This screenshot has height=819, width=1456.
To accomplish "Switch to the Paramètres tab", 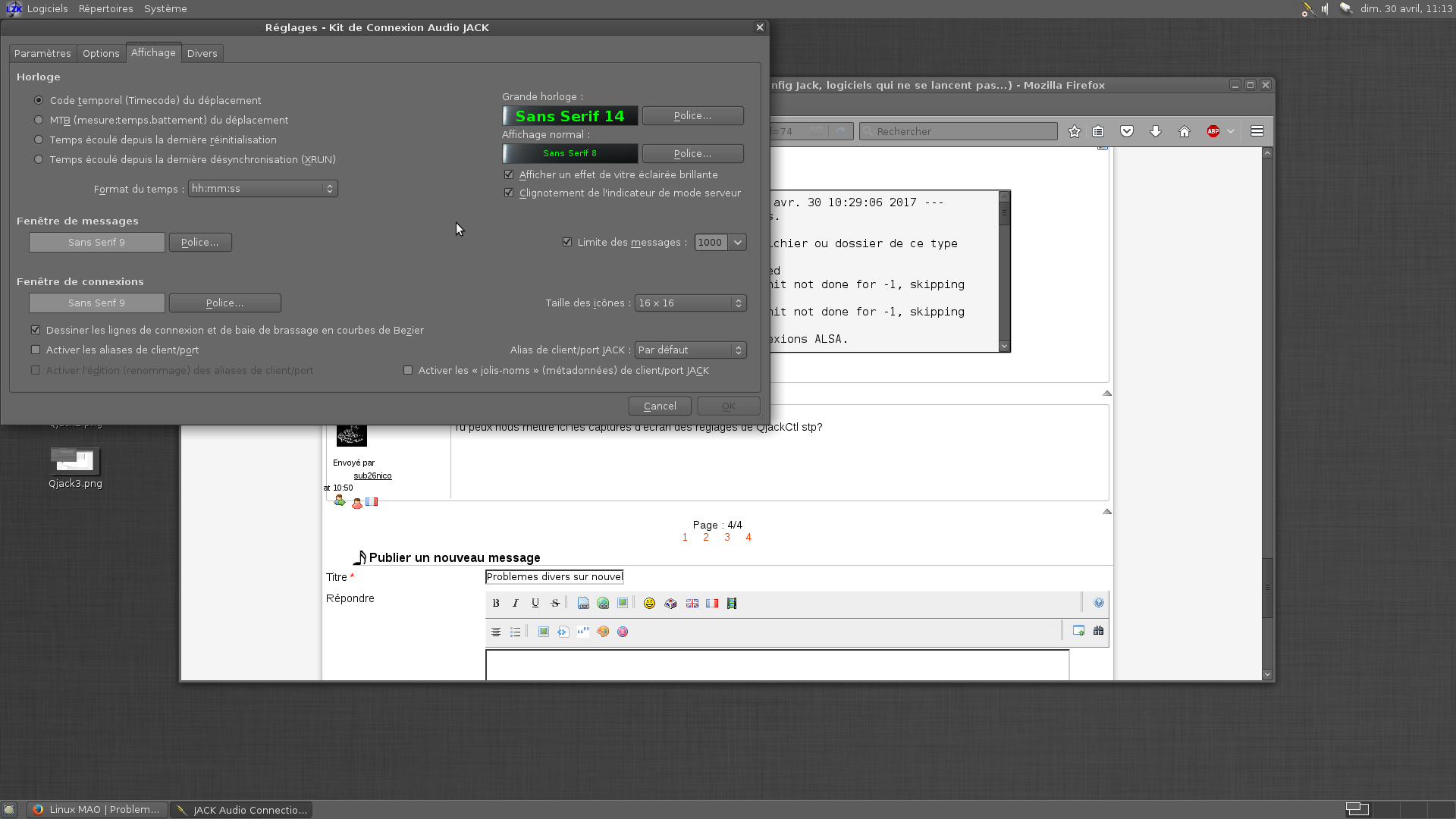I will (42, 54).
